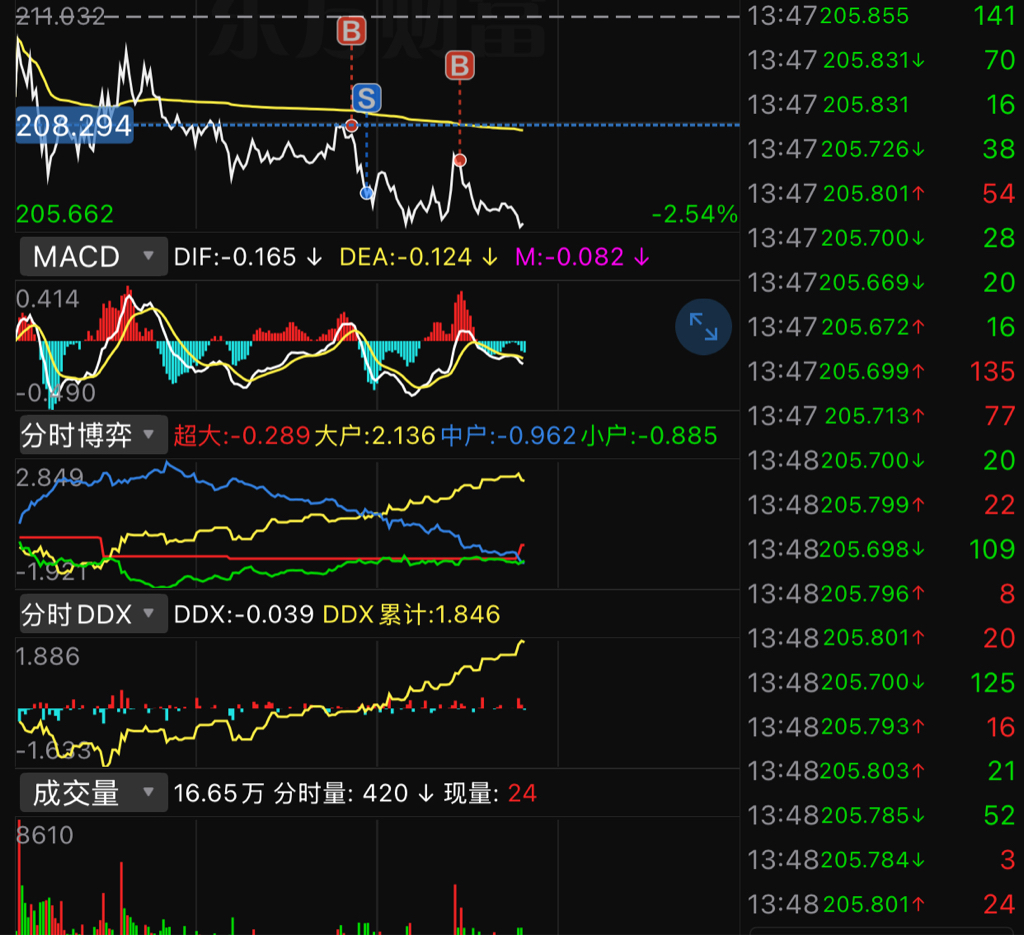Click the fullscreen expand icon on chart
This screenshot has height=935, width=1024.
703,326
